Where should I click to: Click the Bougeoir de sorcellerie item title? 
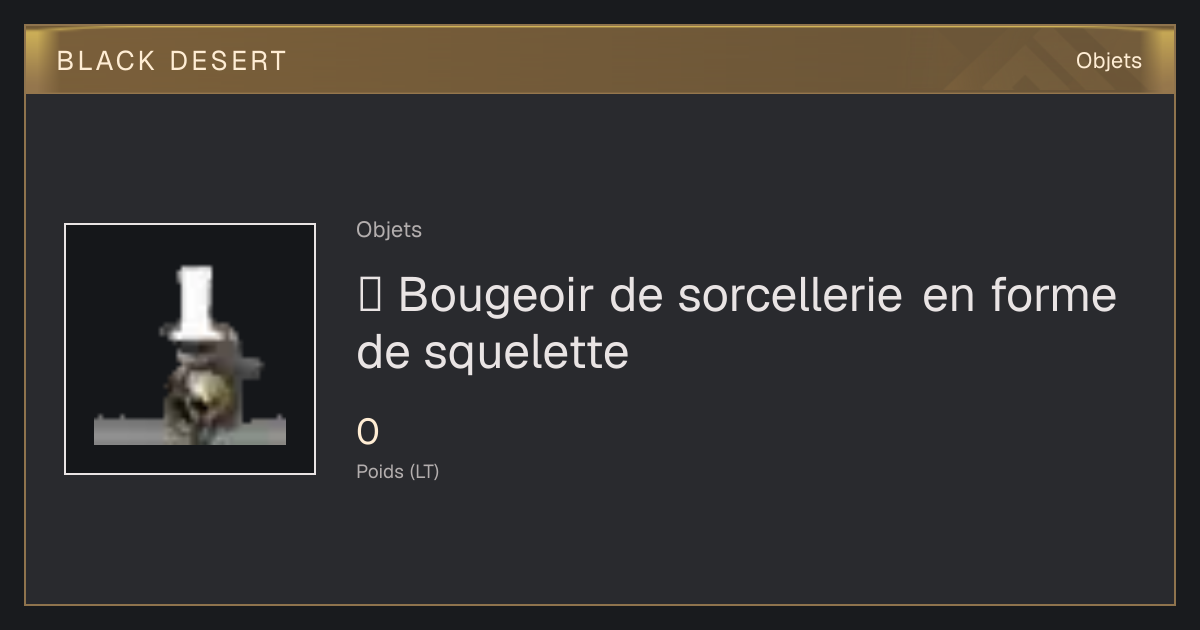[x=736, y=323]
